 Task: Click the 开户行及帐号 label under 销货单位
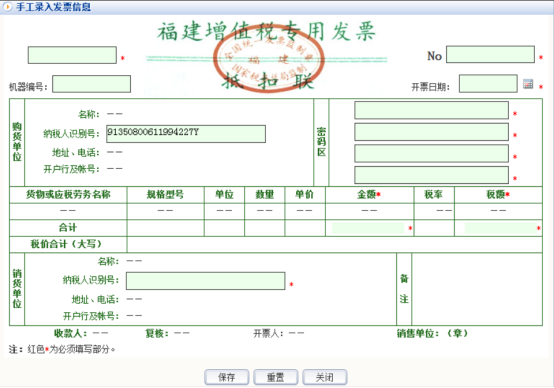click(x=91, y=316)
